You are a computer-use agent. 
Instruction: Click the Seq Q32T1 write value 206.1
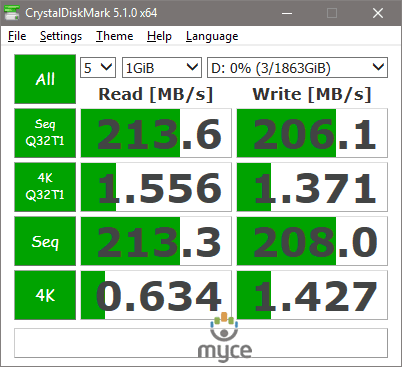312,133
